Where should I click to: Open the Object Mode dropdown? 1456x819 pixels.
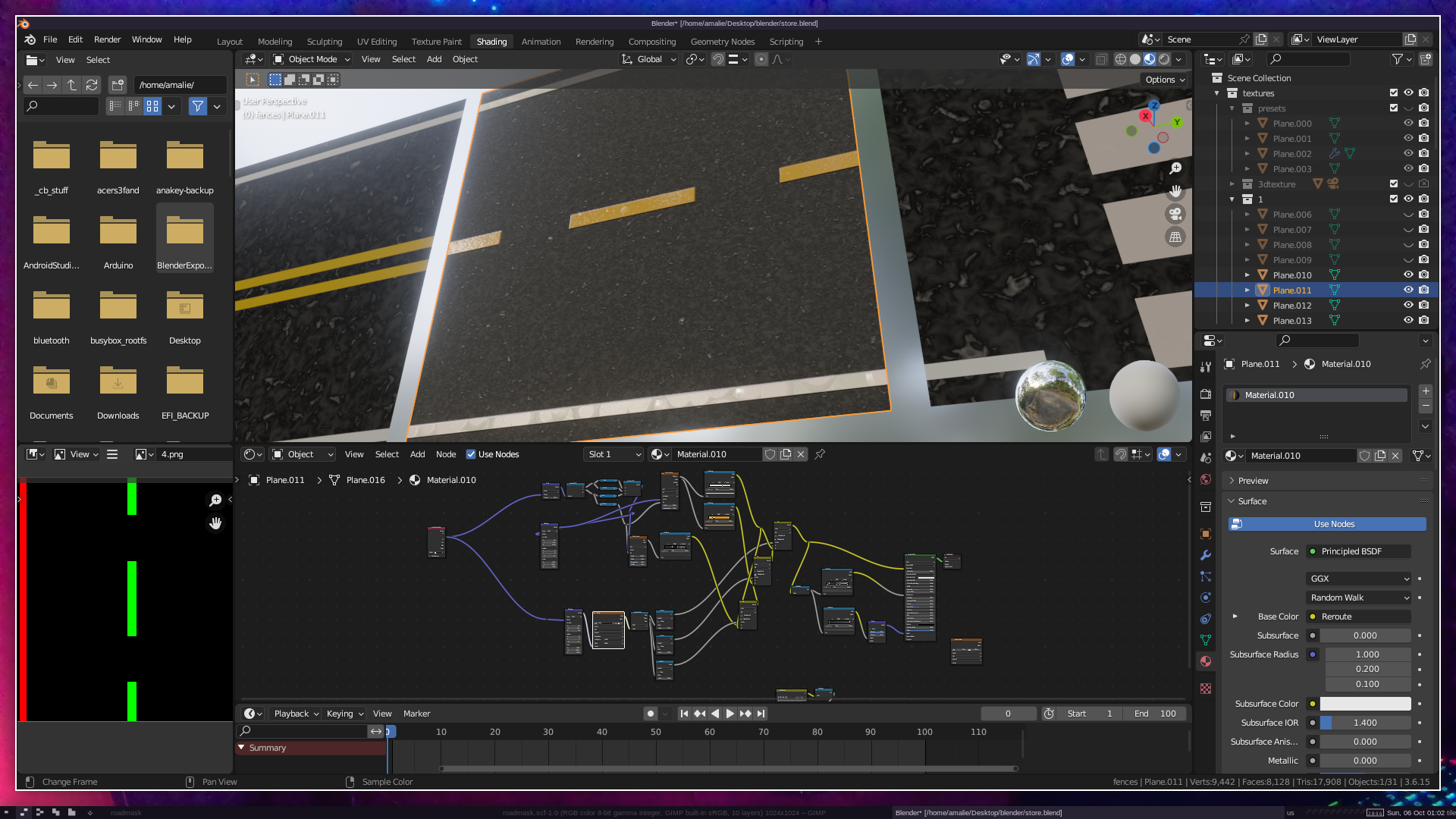click(x=312, y=59)
